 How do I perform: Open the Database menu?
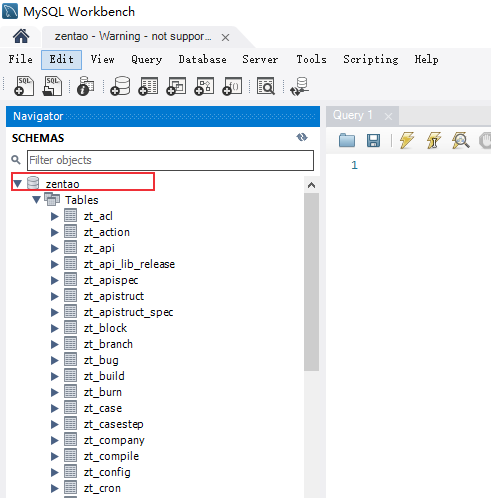(202, 59)
